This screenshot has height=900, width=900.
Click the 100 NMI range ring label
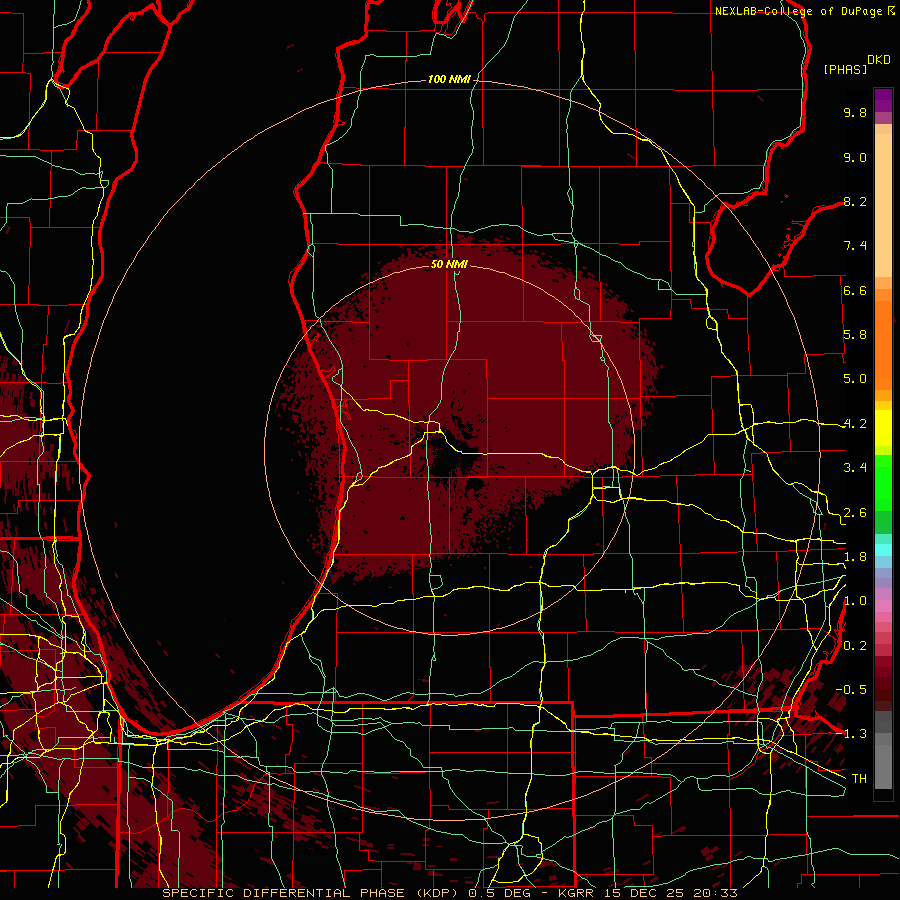point(449,79)
